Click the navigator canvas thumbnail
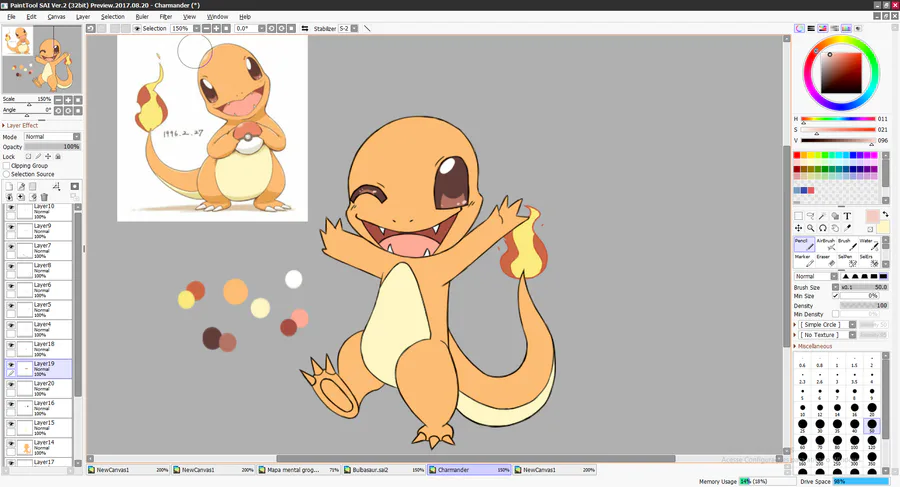Viewport: 900px width, 487px height. 42,59
